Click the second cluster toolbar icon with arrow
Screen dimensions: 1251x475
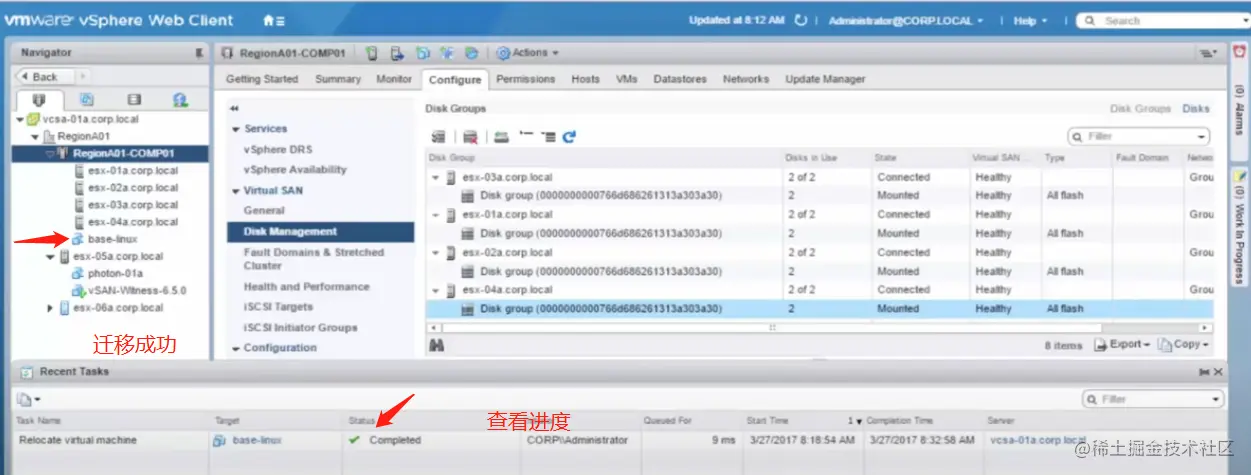(x=397, y=53)
